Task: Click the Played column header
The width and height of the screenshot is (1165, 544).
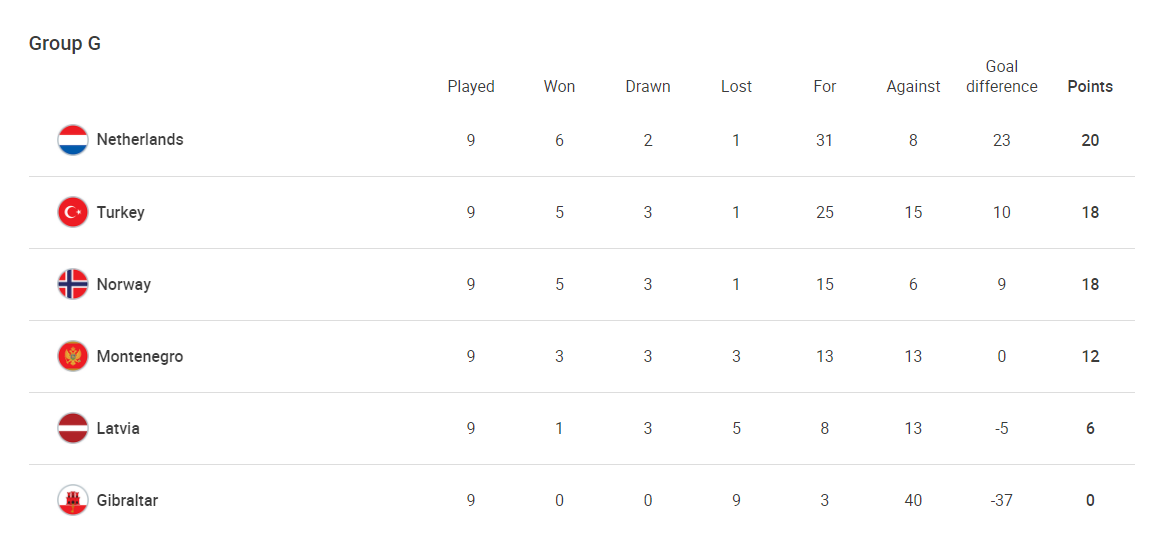Action: [x=471, y=87]
